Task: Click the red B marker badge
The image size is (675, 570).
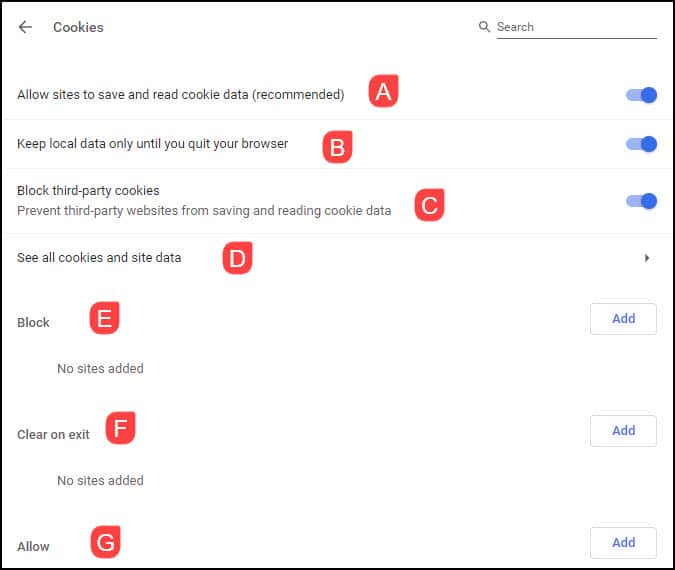Action: 337,148
